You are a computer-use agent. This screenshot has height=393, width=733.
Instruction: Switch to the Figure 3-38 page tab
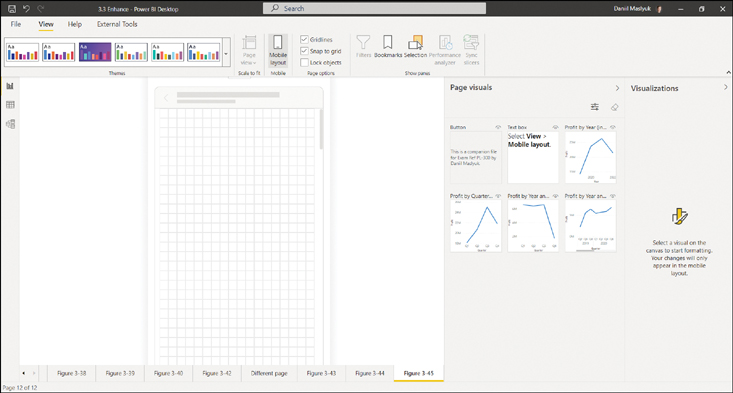click(x=72, y=373)
